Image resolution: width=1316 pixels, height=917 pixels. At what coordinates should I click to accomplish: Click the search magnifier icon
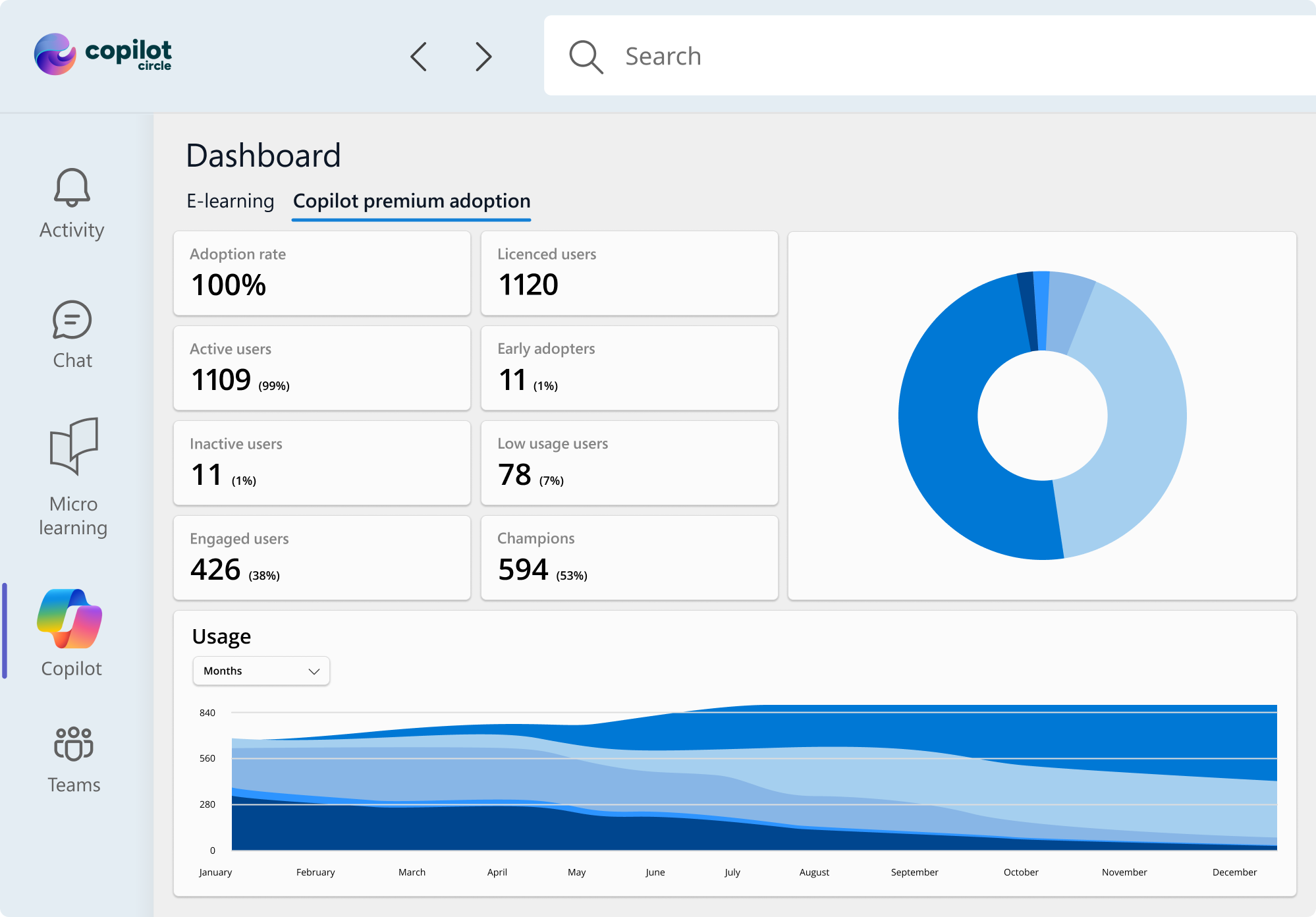click(x=586, y=57)
